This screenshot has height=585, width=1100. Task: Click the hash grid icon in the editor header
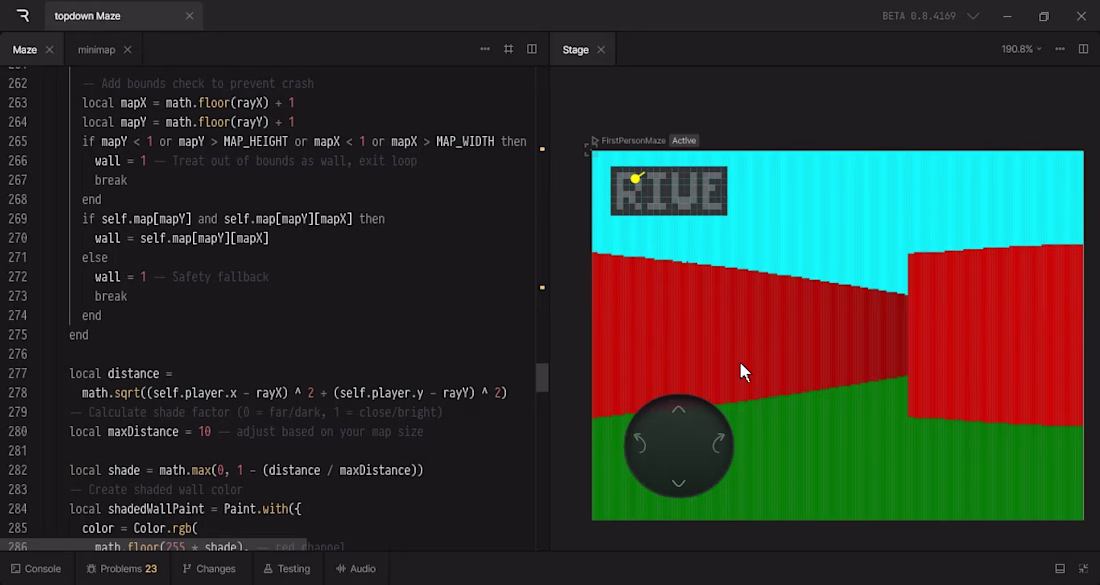[509, 49]
